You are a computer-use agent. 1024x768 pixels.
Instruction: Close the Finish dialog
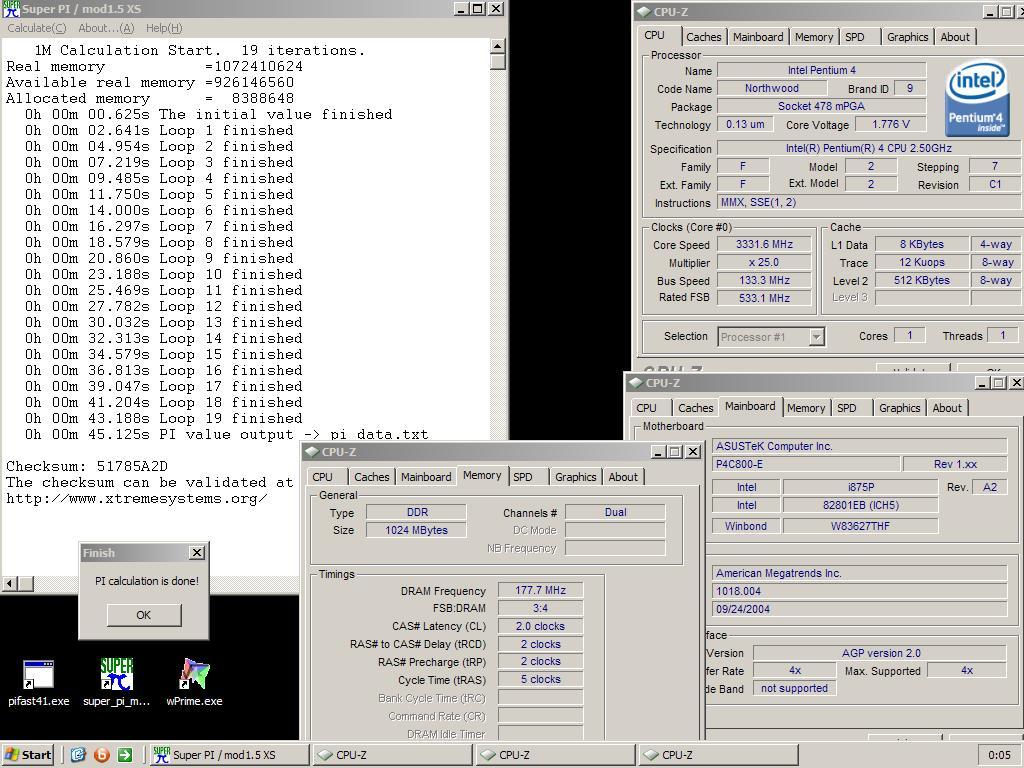197,552
